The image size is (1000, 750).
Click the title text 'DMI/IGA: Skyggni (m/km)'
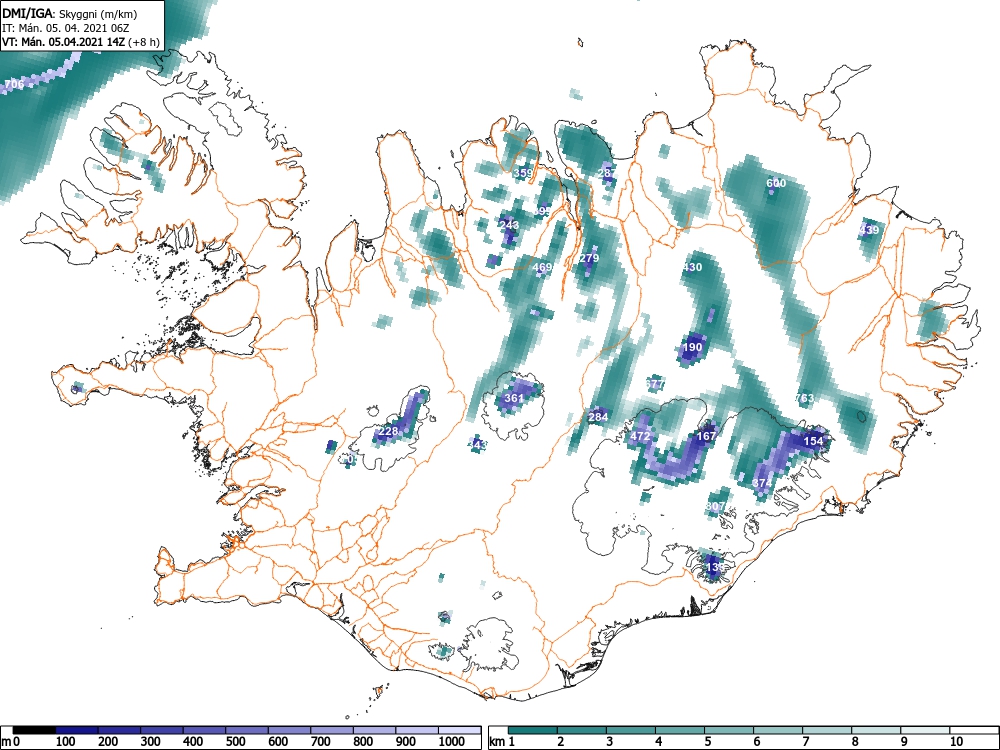[x=70, y=13]
